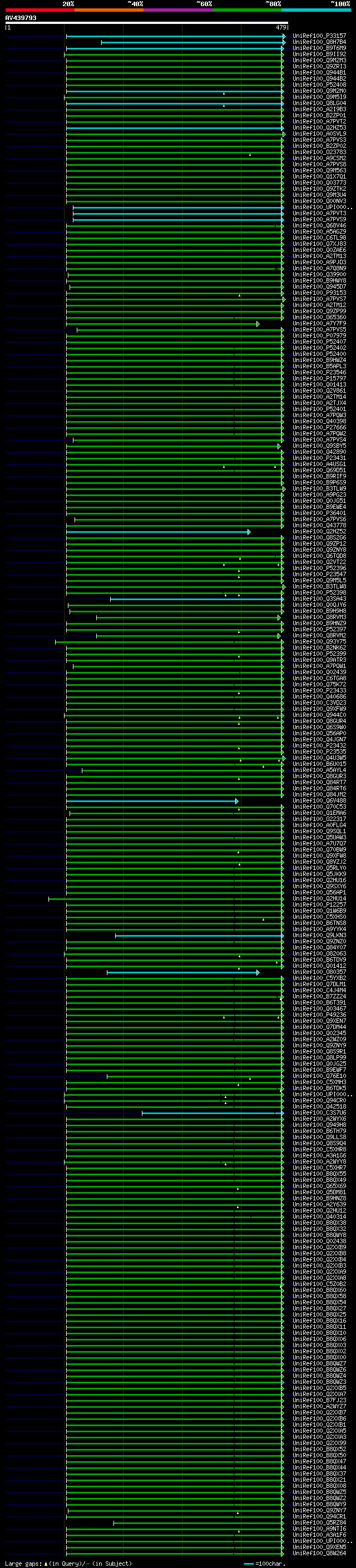The height and width of the screenshot is (1568, 356).
Task: Select hit label UniRef100_Q9SBY5
Action: tap(319, 446)
